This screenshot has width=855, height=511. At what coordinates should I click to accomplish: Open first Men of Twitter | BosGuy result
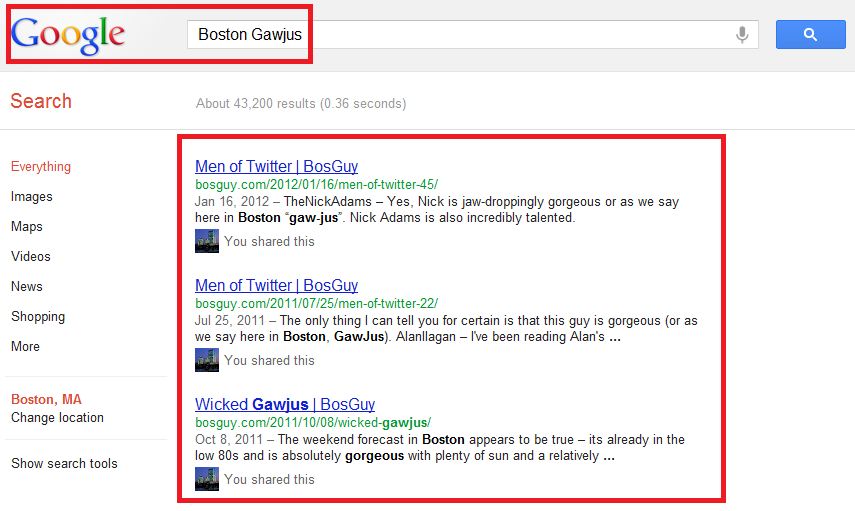pos(276,167)
